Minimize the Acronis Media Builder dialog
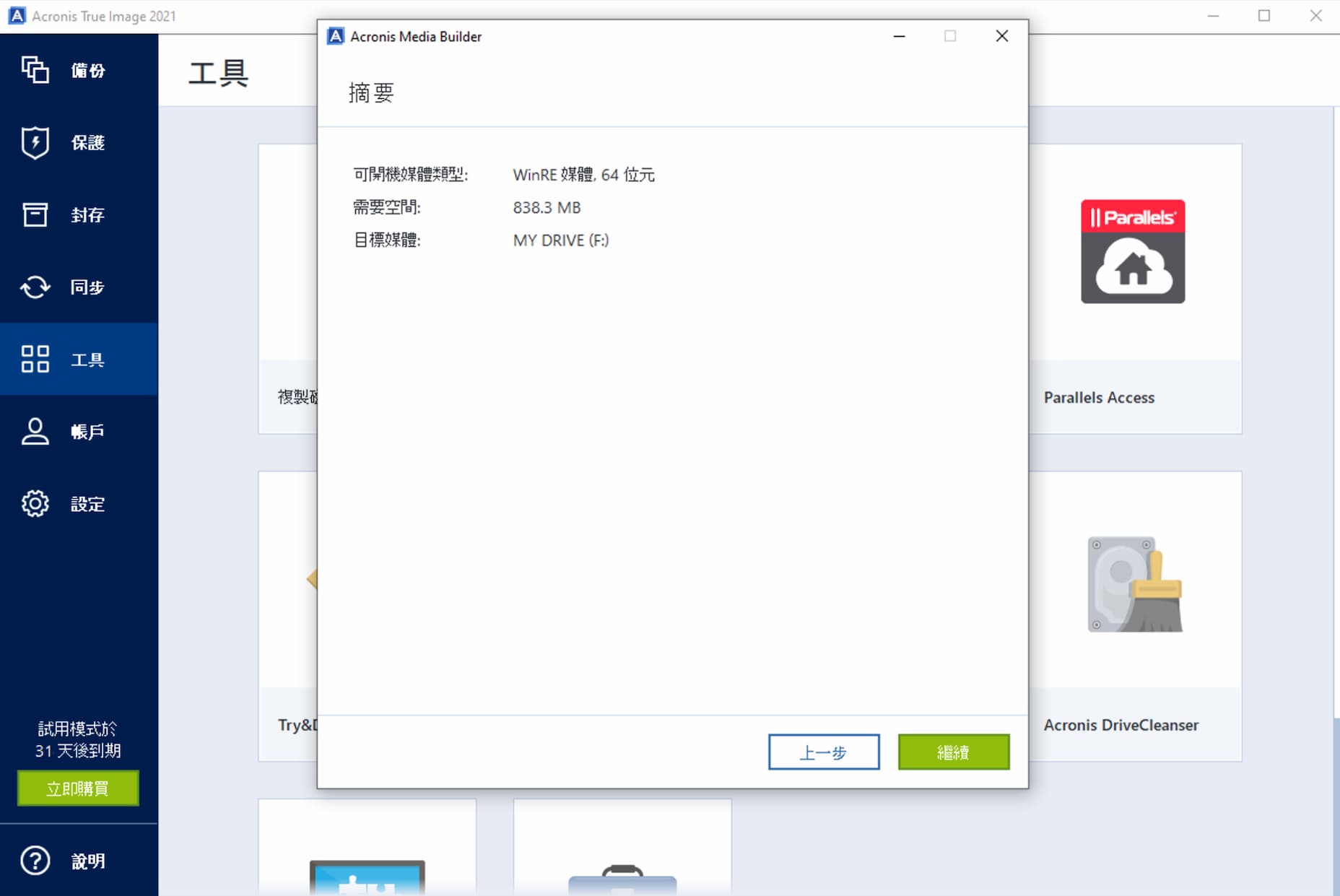 point(899,36)
